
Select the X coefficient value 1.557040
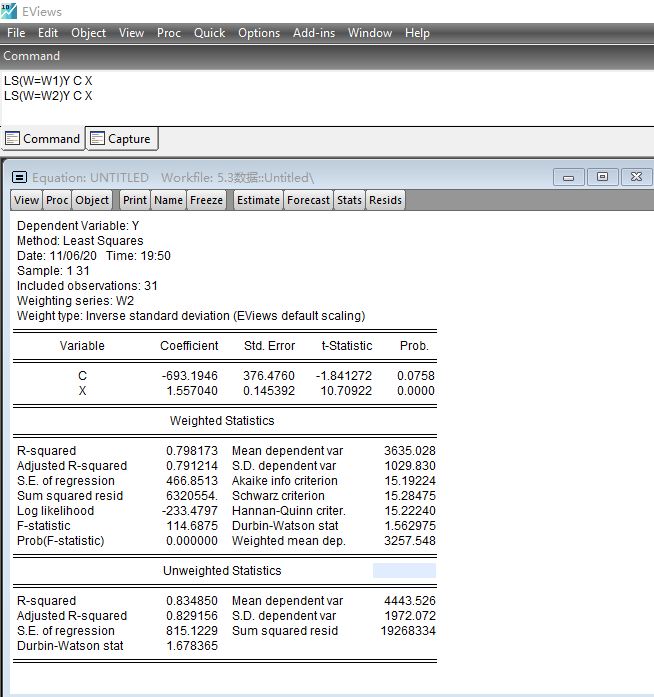(192, 391)
